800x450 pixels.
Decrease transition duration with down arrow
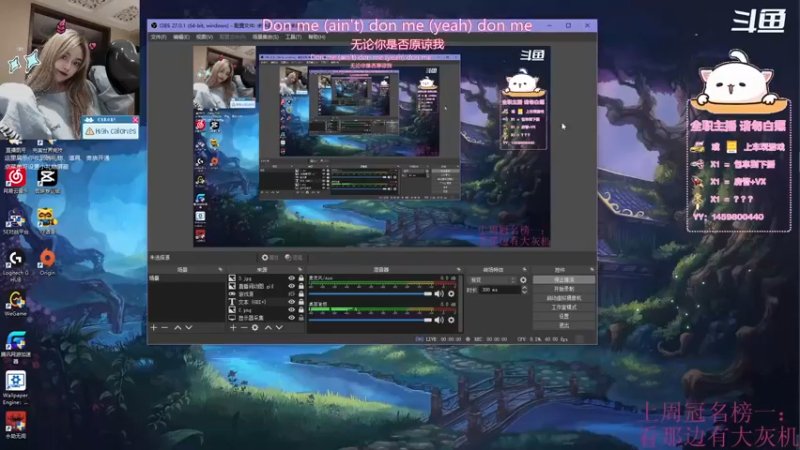[x=524, y=292]
